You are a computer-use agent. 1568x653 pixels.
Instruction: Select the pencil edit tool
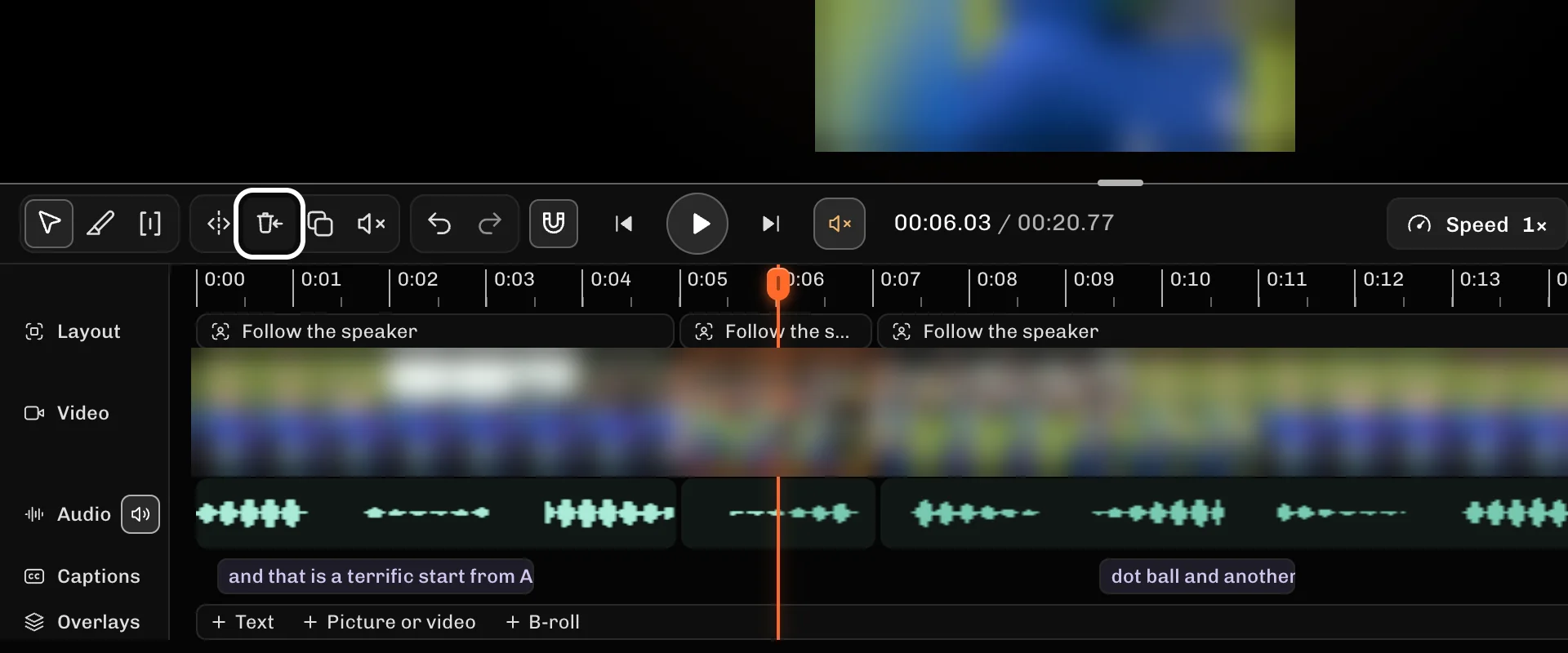pyautogui.click(x=100, y=224)
